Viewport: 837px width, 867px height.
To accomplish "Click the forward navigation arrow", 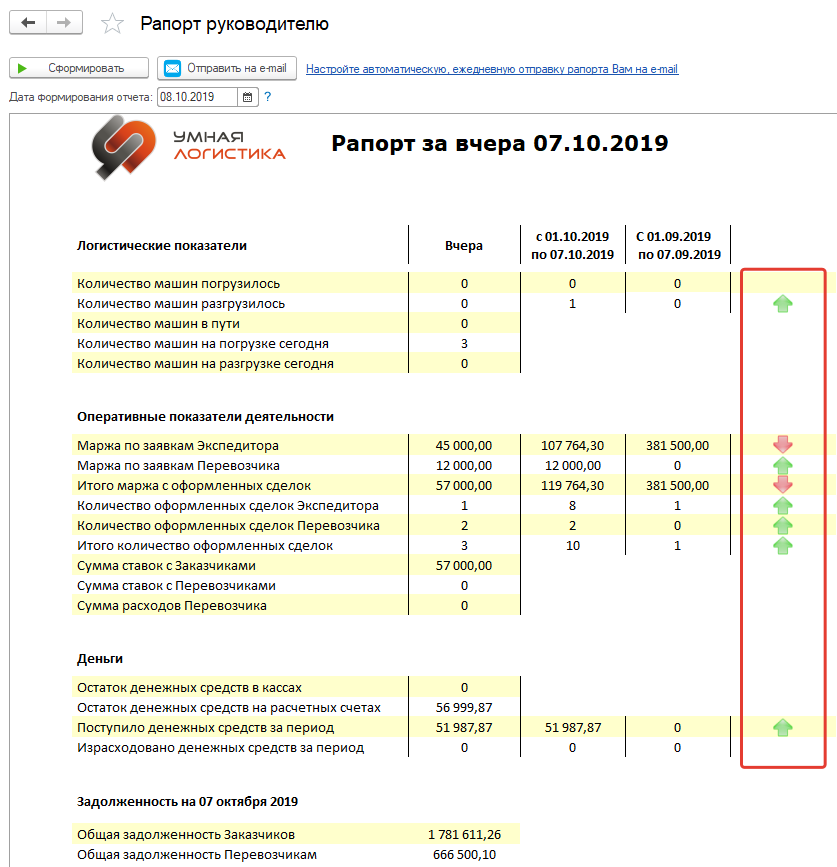I will click(x=64, y=23).
